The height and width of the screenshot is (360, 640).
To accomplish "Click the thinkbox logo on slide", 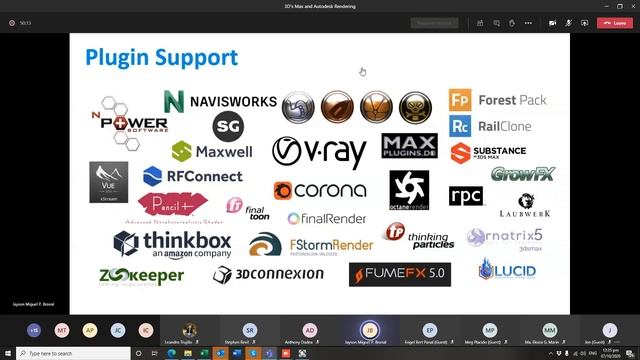I will coord(172,244).
